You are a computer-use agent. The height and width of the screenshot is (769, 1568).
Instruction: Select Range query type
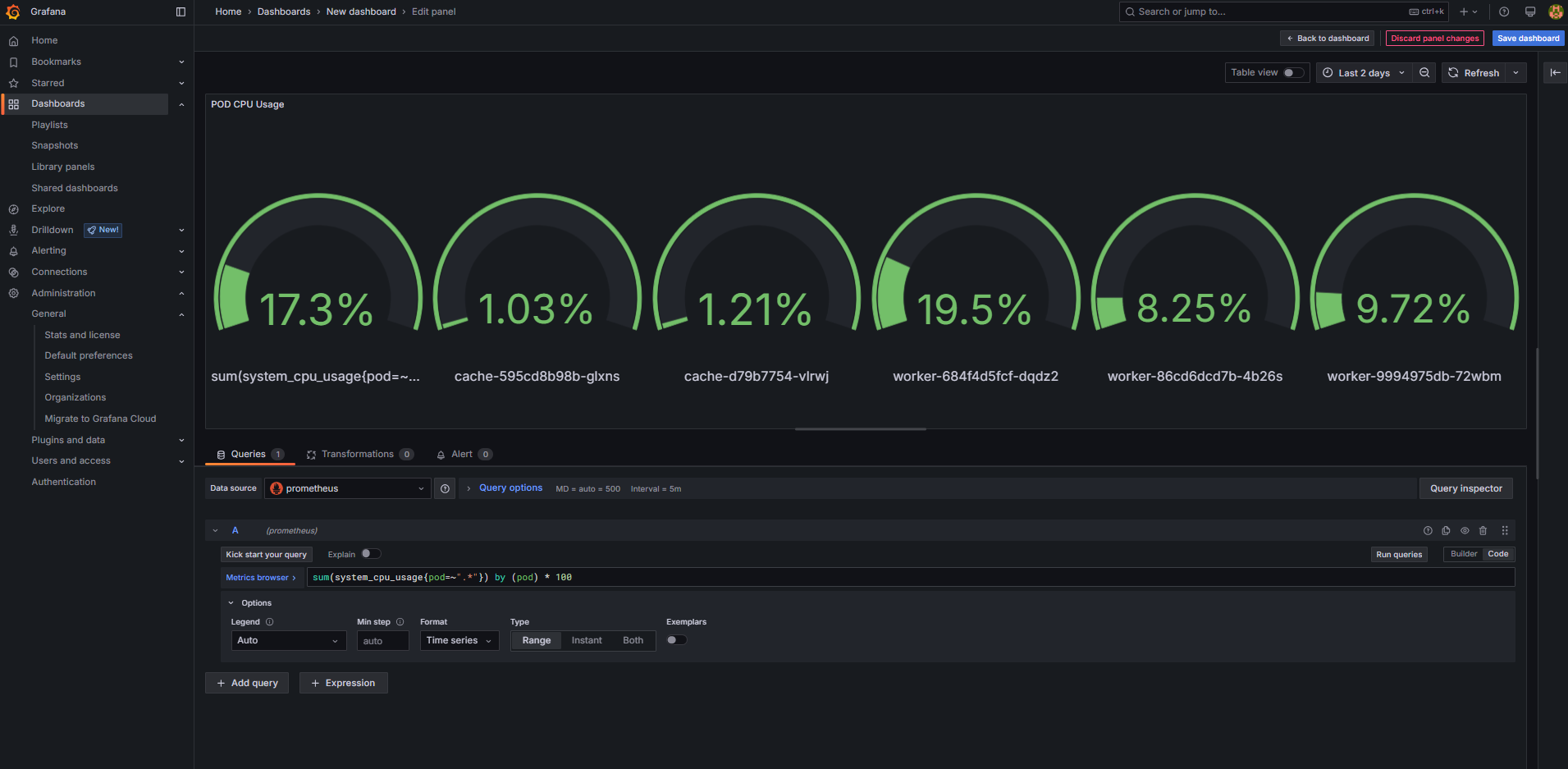point(537,640)
